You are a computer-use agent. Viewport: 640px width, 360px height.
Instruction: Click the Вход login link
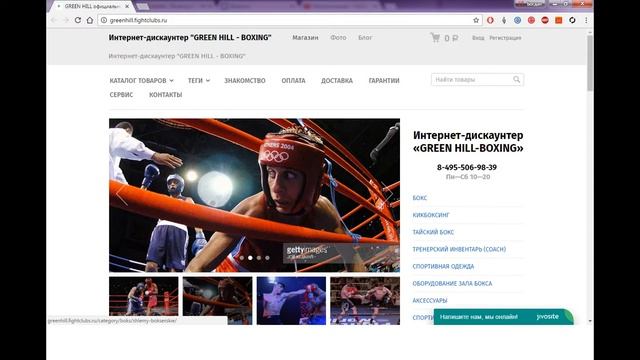[x=478, y=38]
